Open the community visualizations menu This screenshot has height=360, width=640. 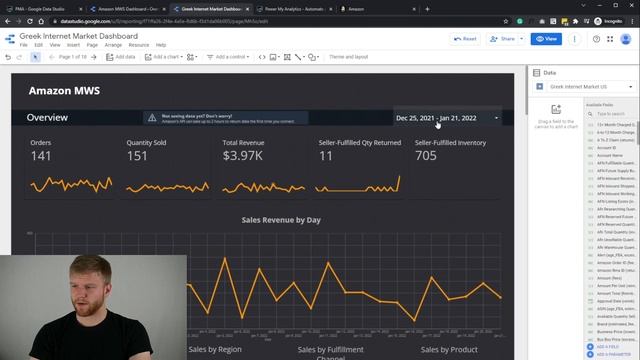click(x=192, y=57)
